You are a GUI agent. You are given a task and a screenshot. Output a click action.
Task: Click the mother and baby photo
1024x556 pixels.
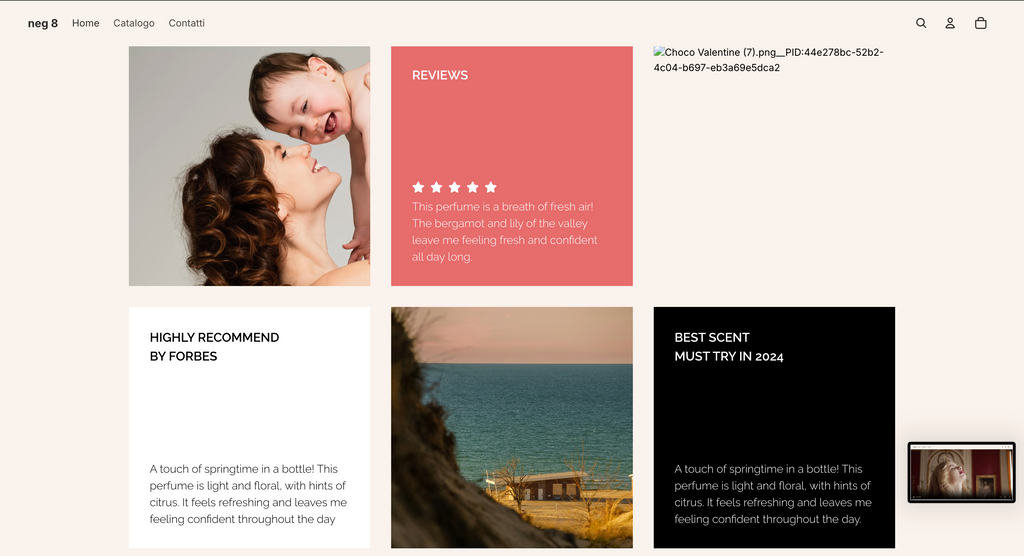pos(249,166)
